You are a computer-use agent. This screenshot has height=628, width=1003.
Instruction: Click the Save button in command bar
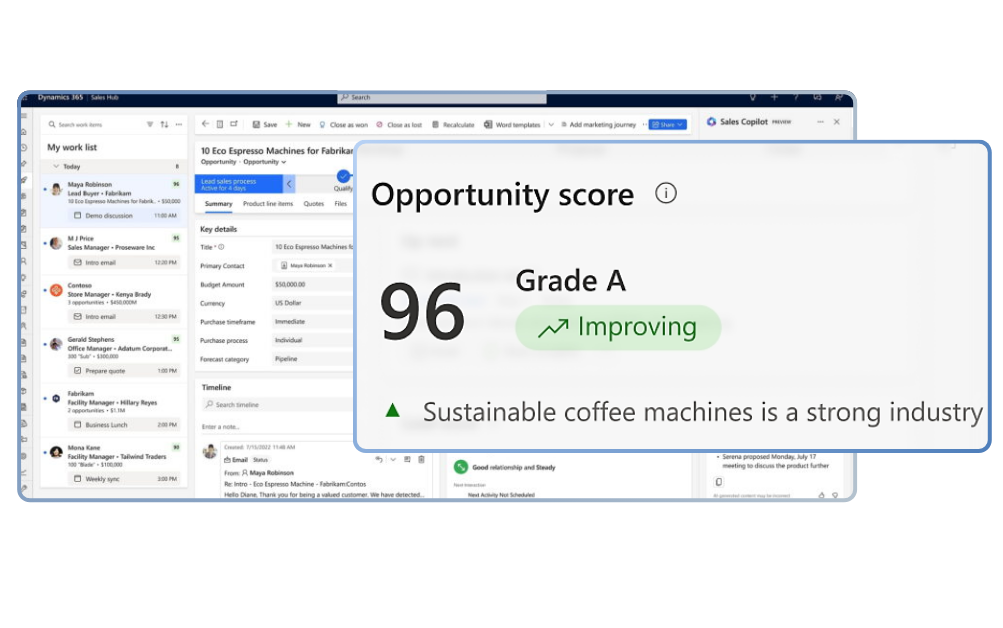[x=265, y=125]
